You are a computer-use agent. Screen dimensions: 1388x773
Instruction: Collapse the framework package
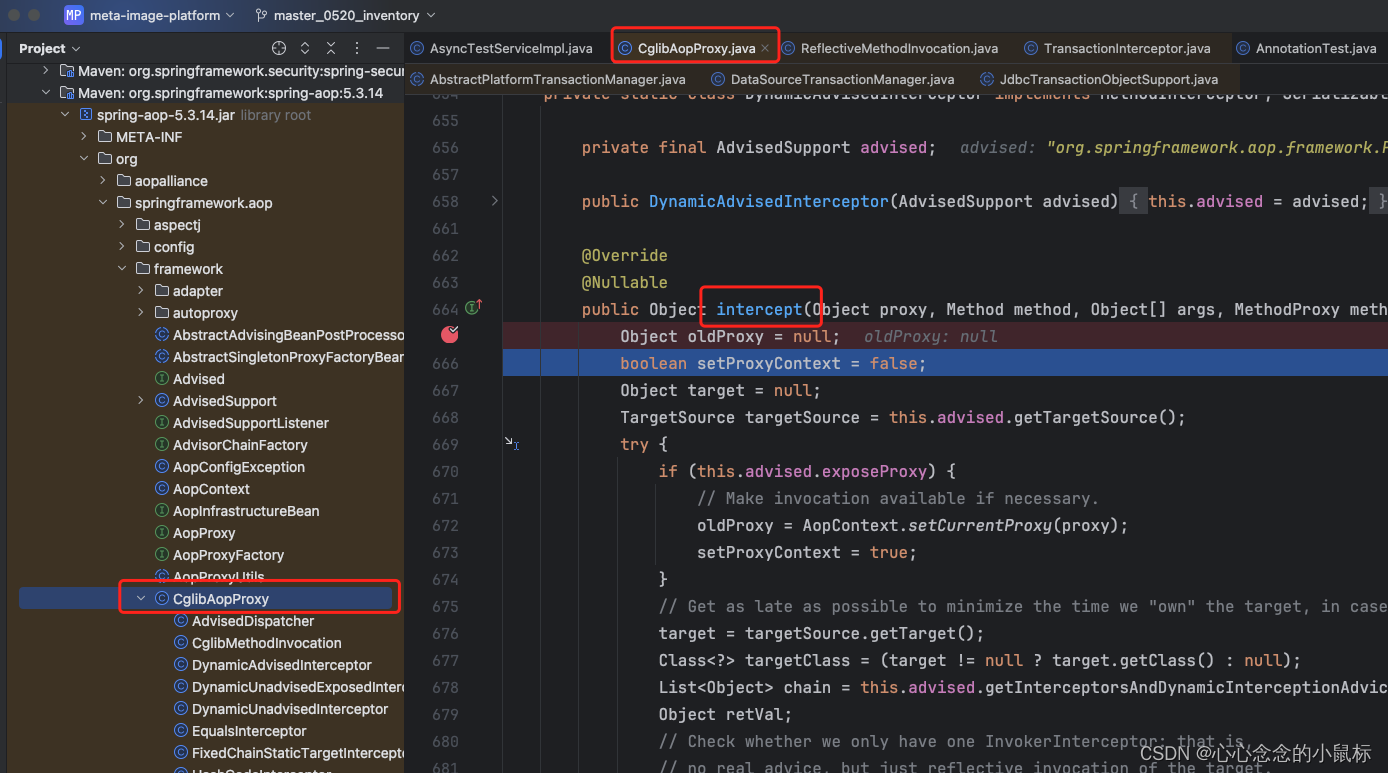(123, 269)
